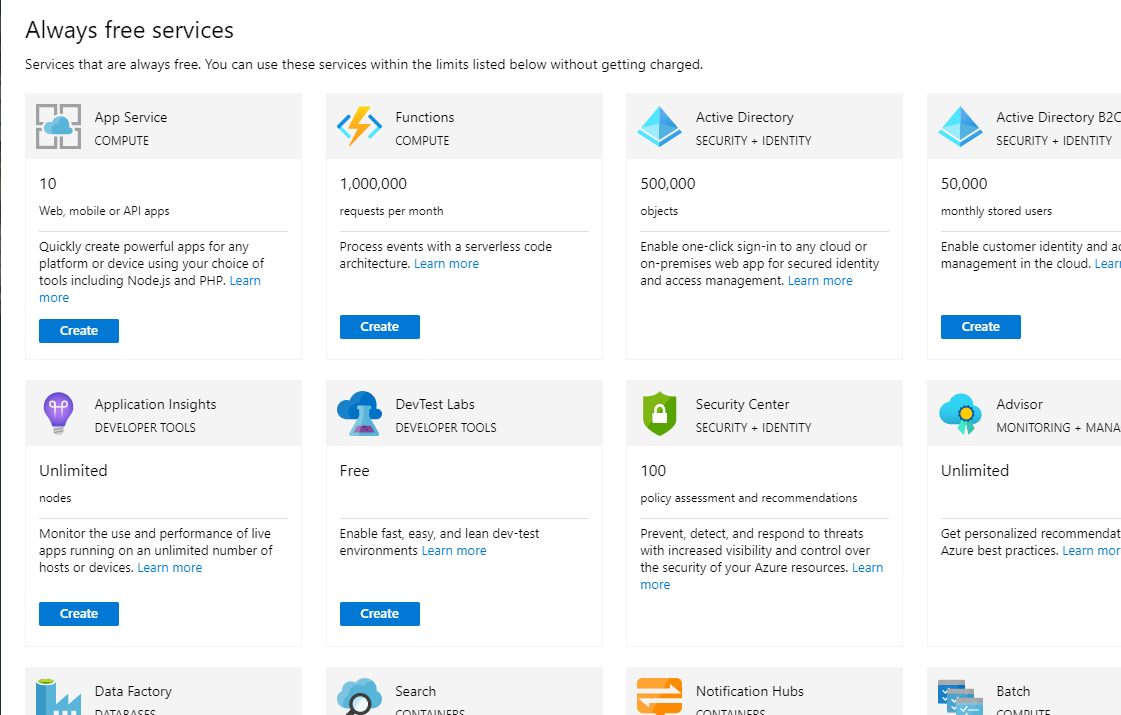Open Learn more link for Functions
1121x715 pixels.
pos(446,264)
